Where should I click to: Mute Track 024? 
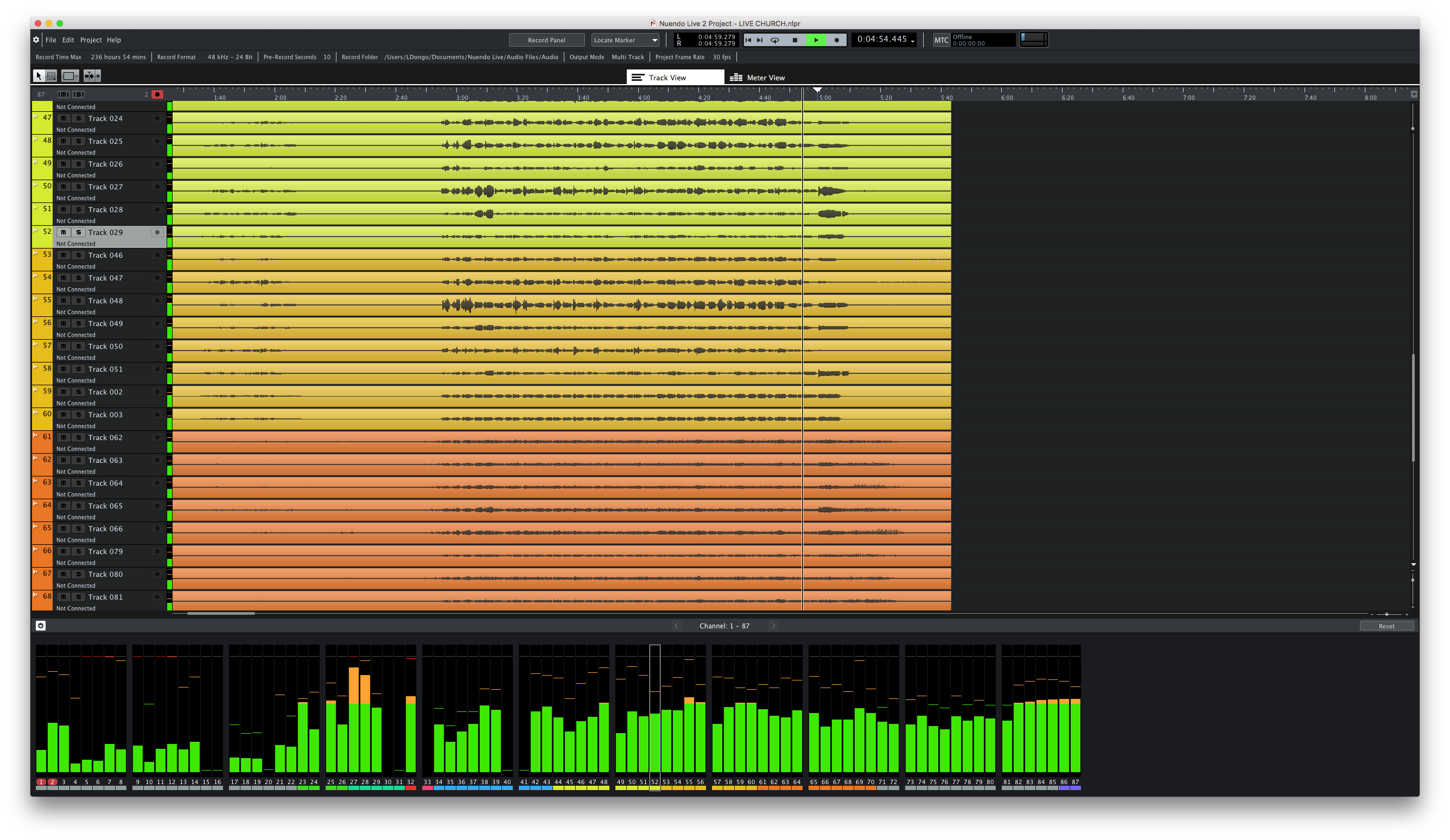[x=64, y=118]
